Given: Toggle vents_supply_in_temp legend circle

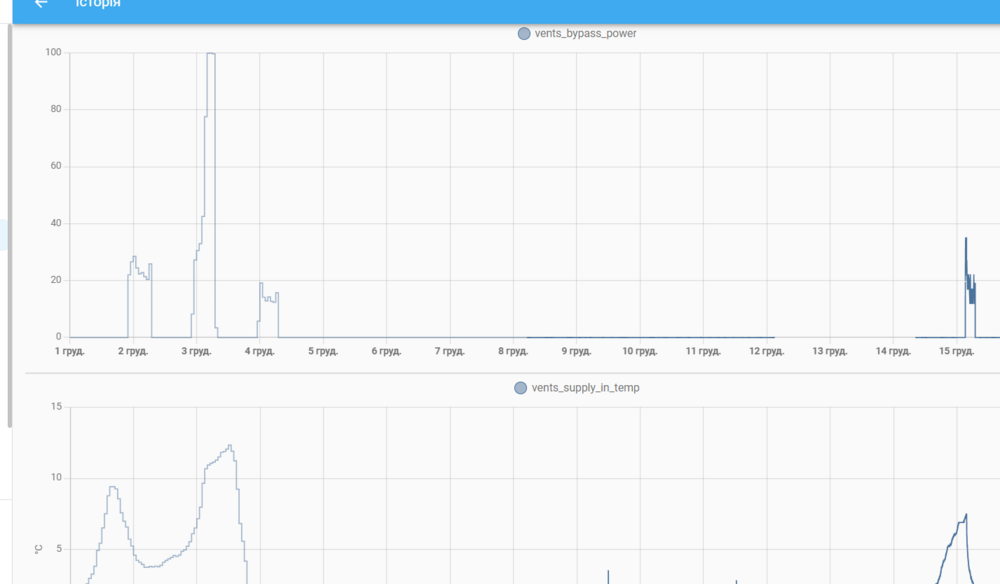Looking at the screenshot, I should [x=520, y=388].
